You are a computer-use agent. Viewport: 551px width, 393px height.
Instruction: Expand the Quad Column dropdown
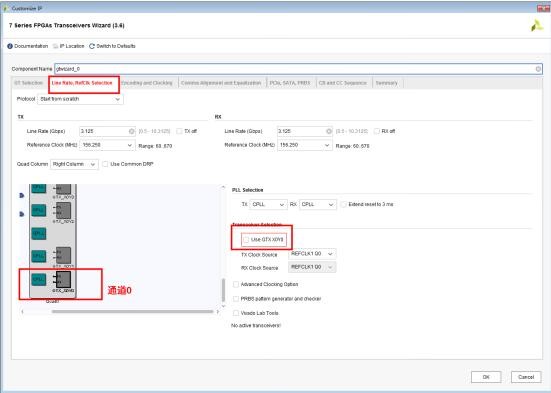74,164
